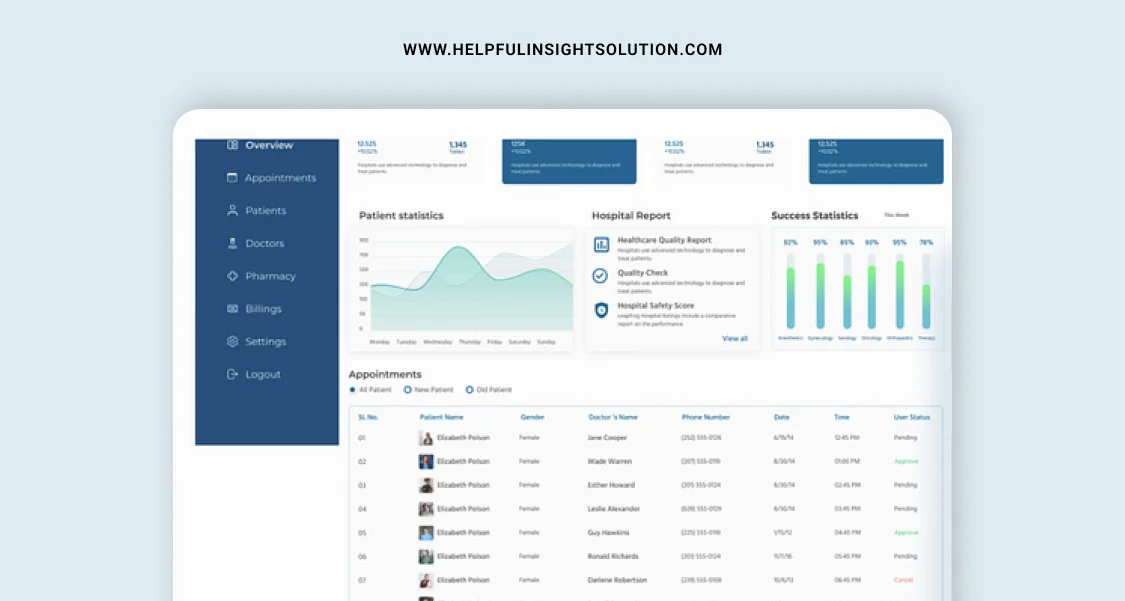The image size is (1125, 601).
Task: Open the View all link in Hospital Report
Action: [x=735, y=339]
